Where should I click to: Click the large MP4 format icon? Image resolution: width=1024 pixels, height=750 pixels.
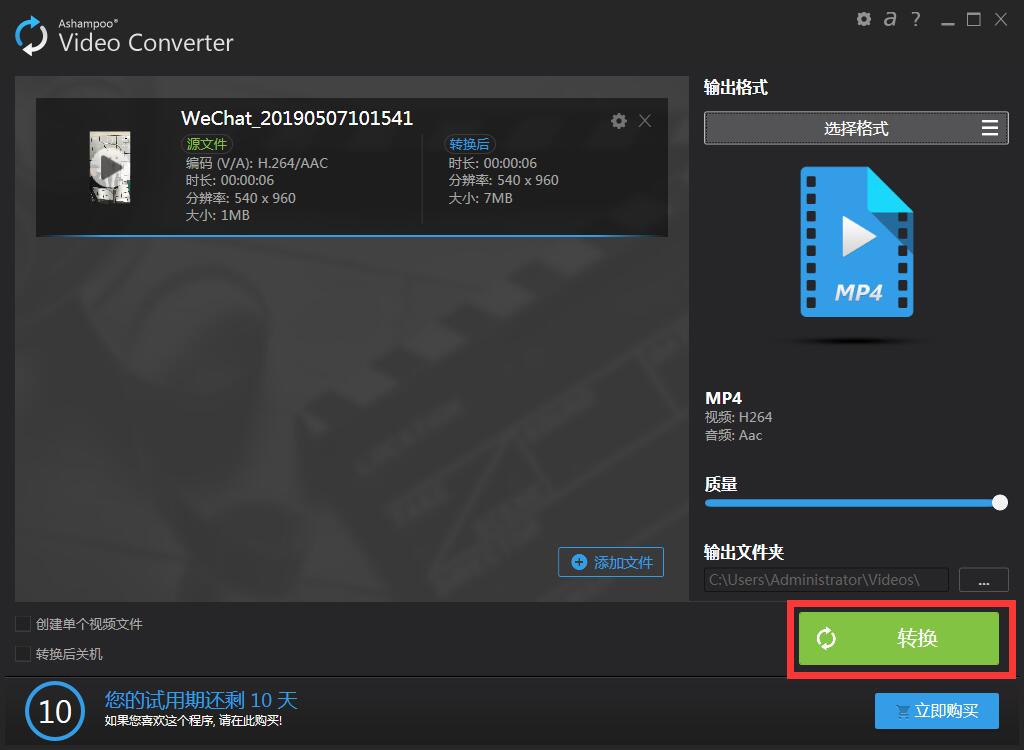[x=857, y=242]
